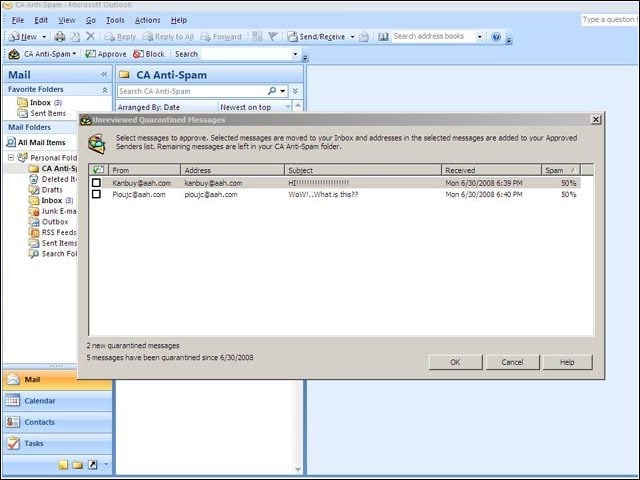Open the Send/Receive dropdown arrow
This screenshot has height=480, width=640.
[352, 37]
